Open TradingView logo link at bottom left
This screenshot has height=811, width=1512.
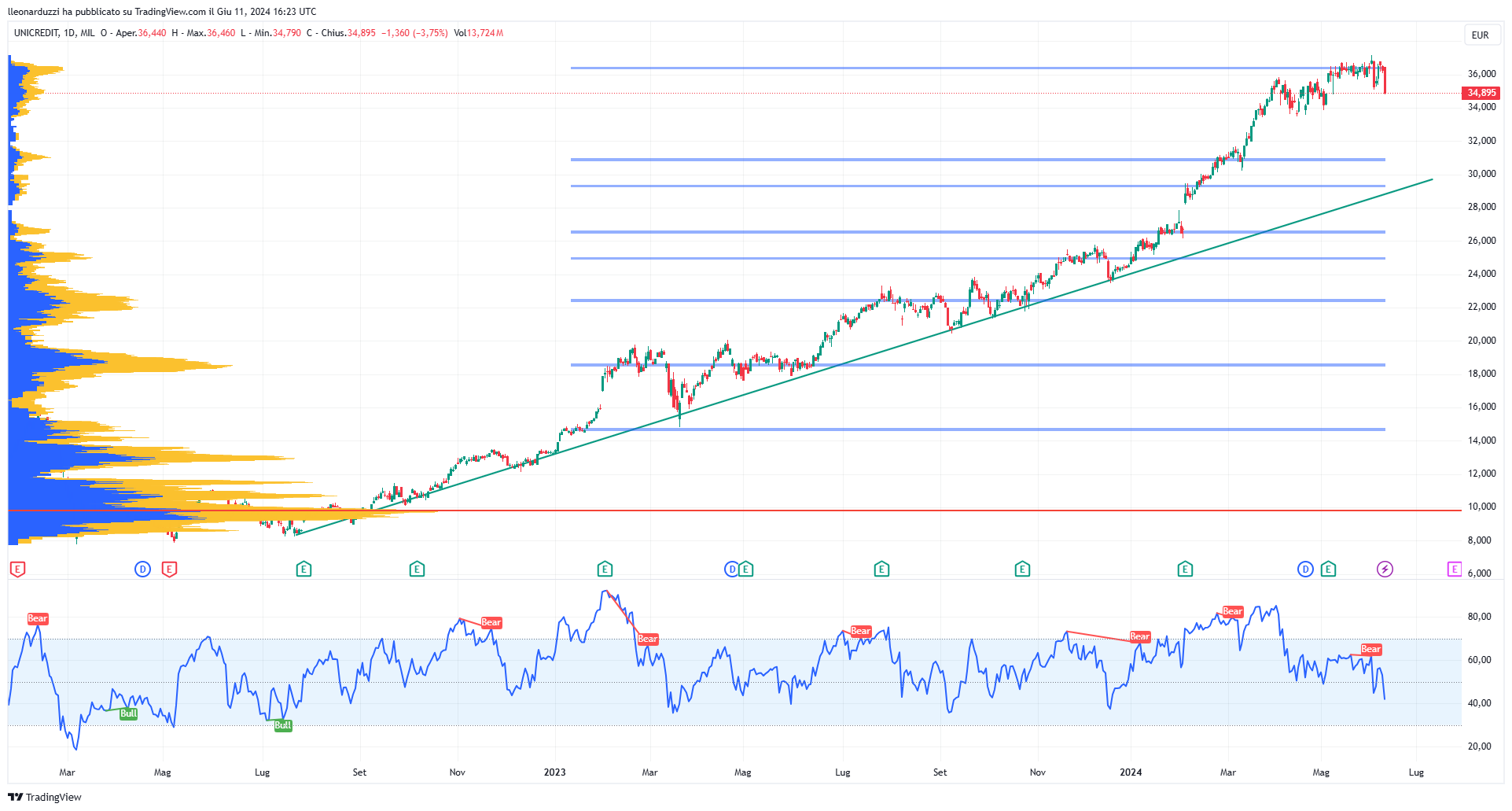45,797
